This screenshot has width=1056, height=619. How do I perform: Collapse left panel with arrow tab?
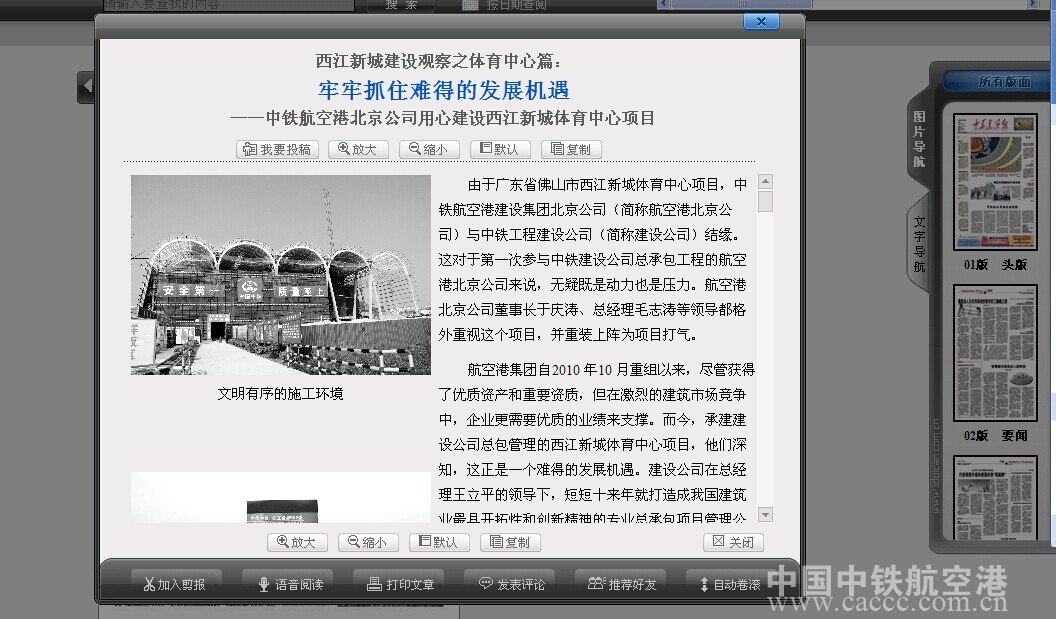86,87
